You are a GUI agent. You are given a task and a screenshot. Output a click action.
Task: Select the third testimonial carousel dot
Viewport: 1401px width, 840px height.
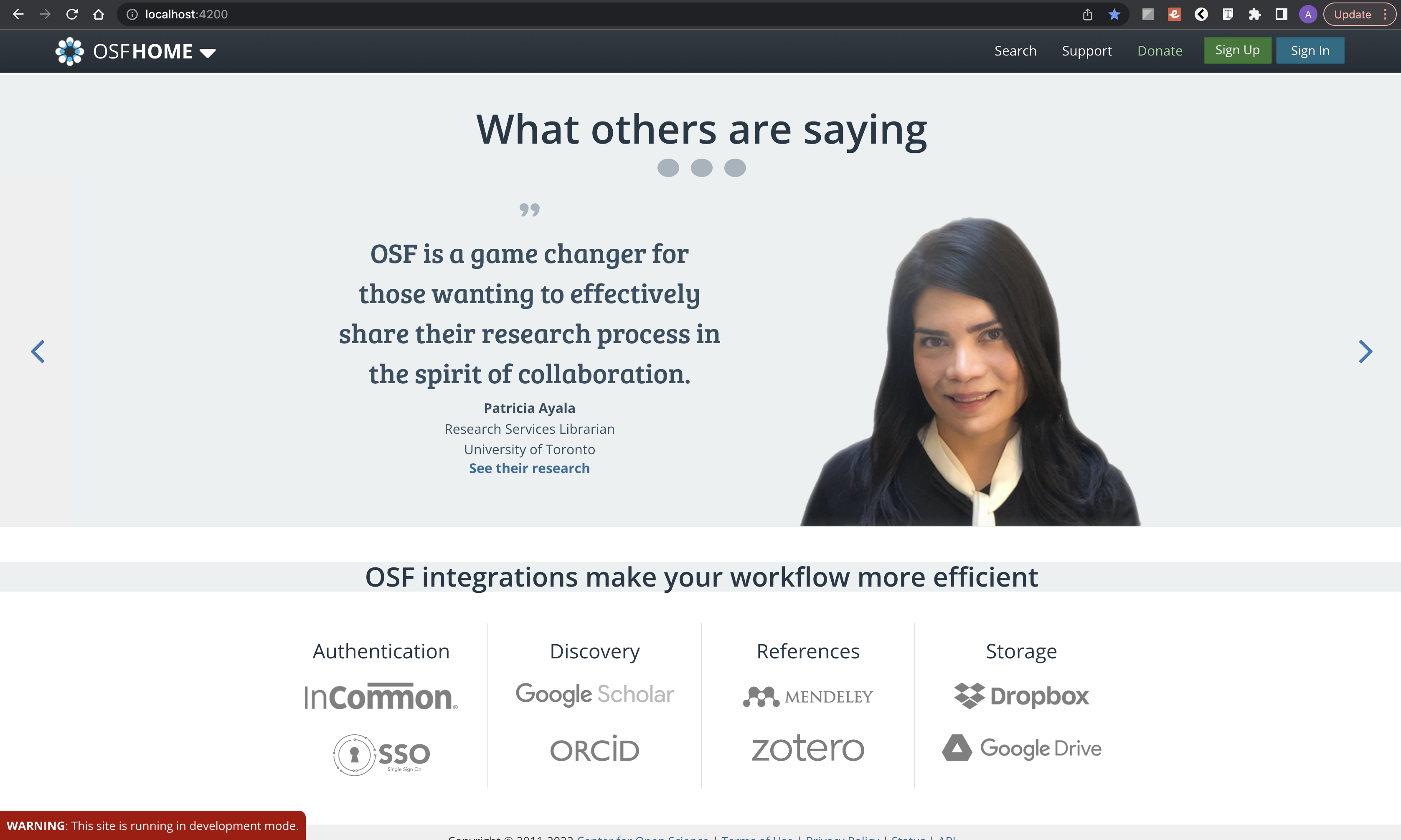734,167
